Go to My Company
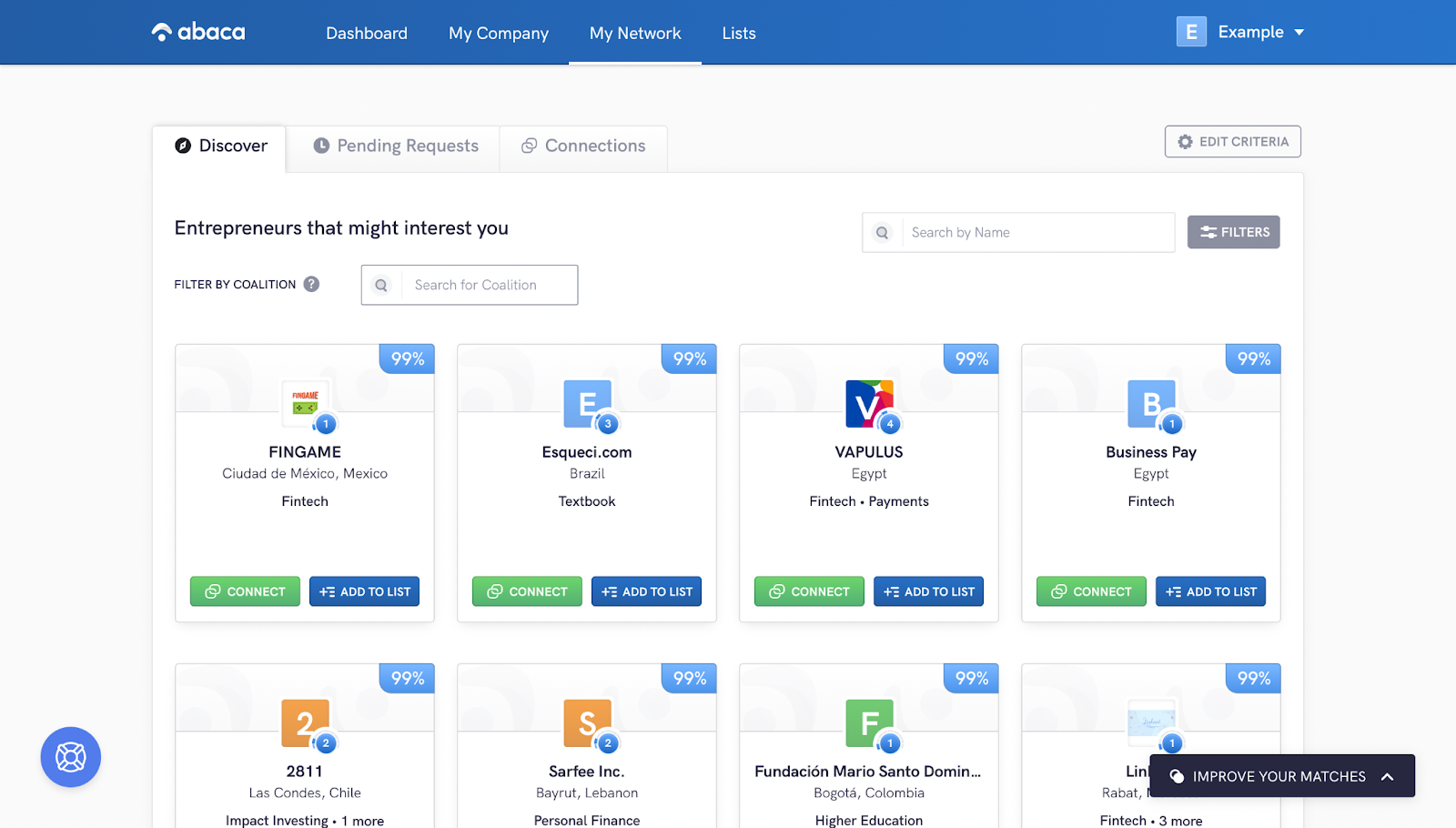The height and width of the screenshot is (828, 1456). pos(499,33)
